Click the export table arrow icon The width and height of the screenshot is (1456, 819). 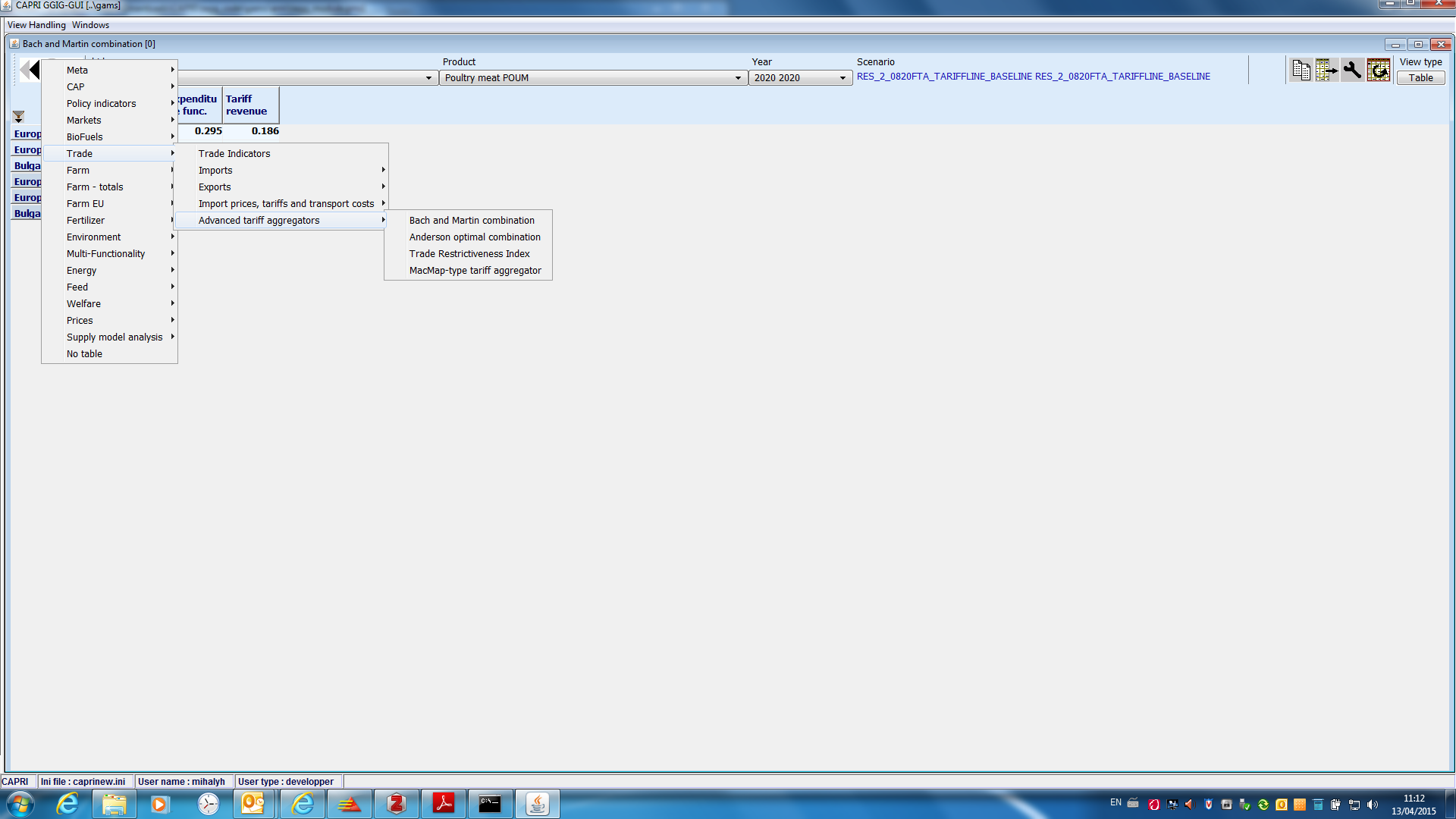[x=1326, y=71]
